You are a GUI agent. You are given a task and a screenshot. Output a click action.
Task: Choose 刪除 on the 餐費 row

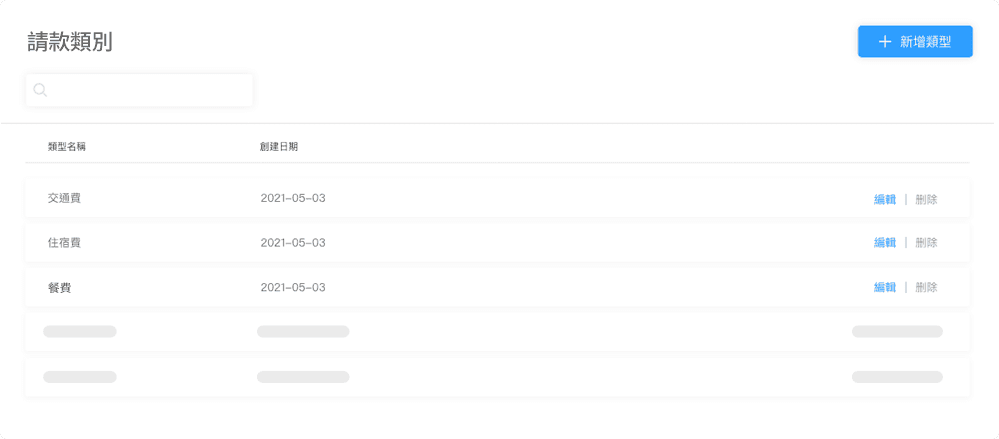point(926,287)
